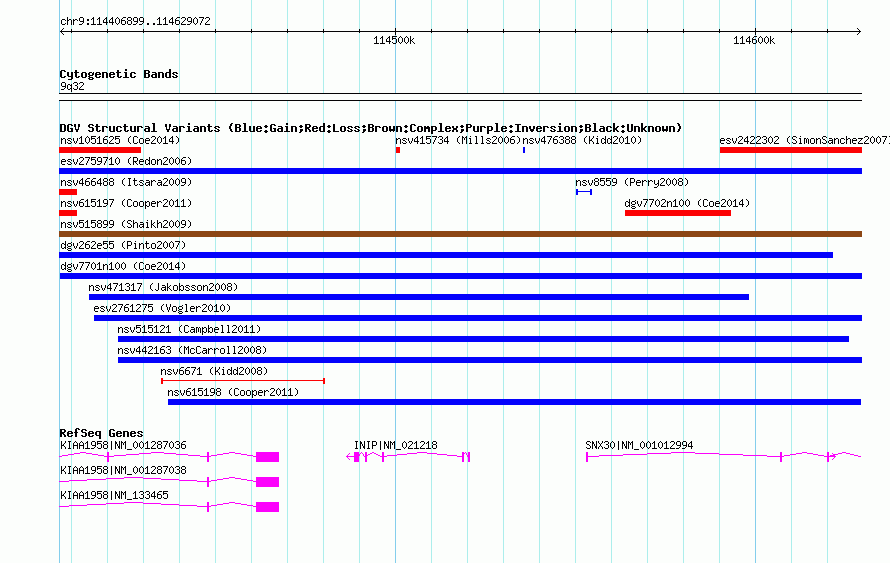
Task: Select variant label esv2759710 (Redon2006)
Action: point(126,161)
